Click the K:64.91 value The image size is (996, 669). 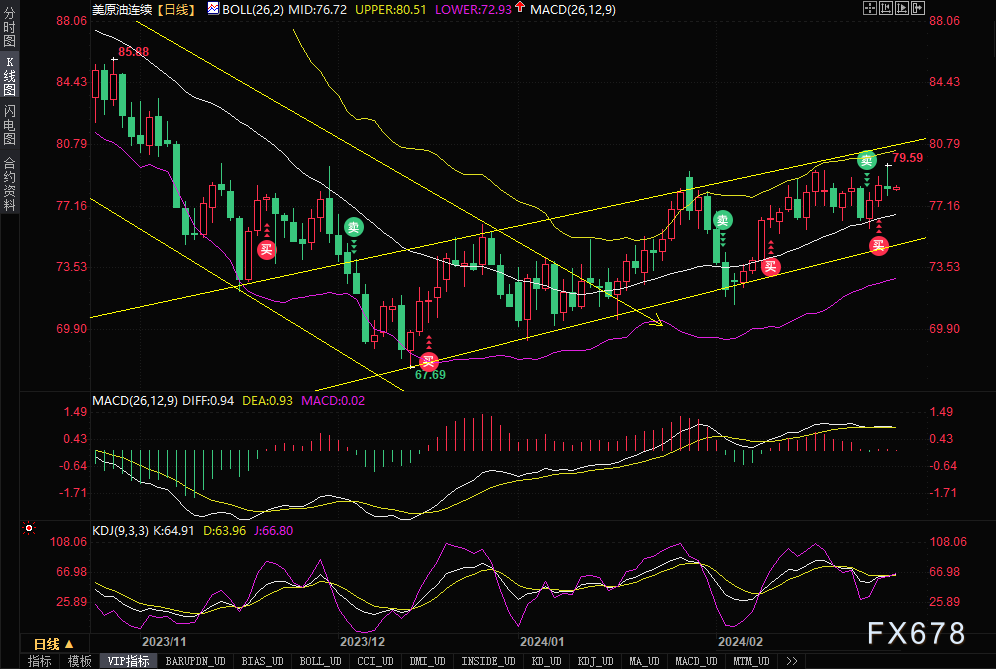[x=173, y=530]
